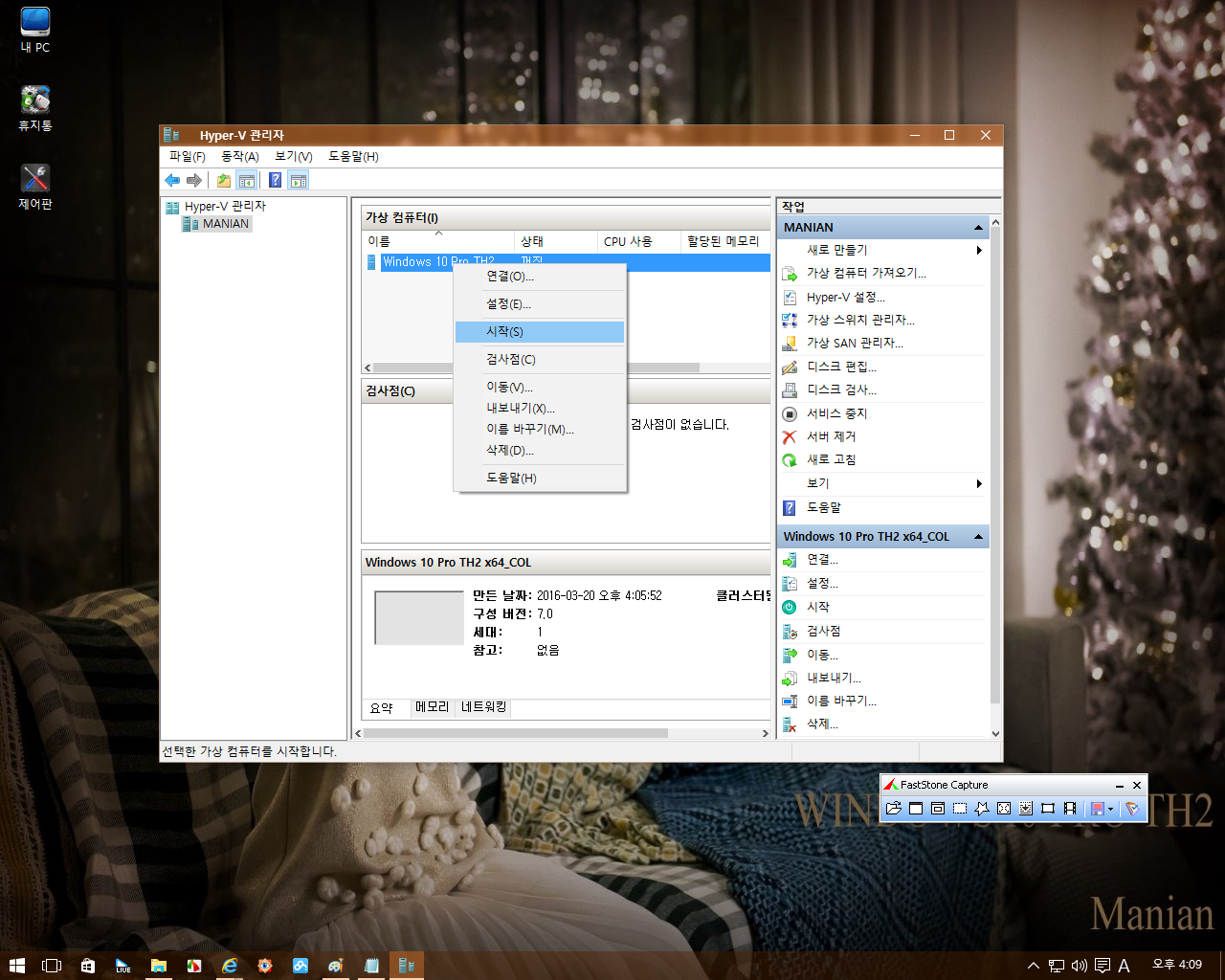
Task: Click FastStone Open File in Editor icon
Action: tap(894, 809)
